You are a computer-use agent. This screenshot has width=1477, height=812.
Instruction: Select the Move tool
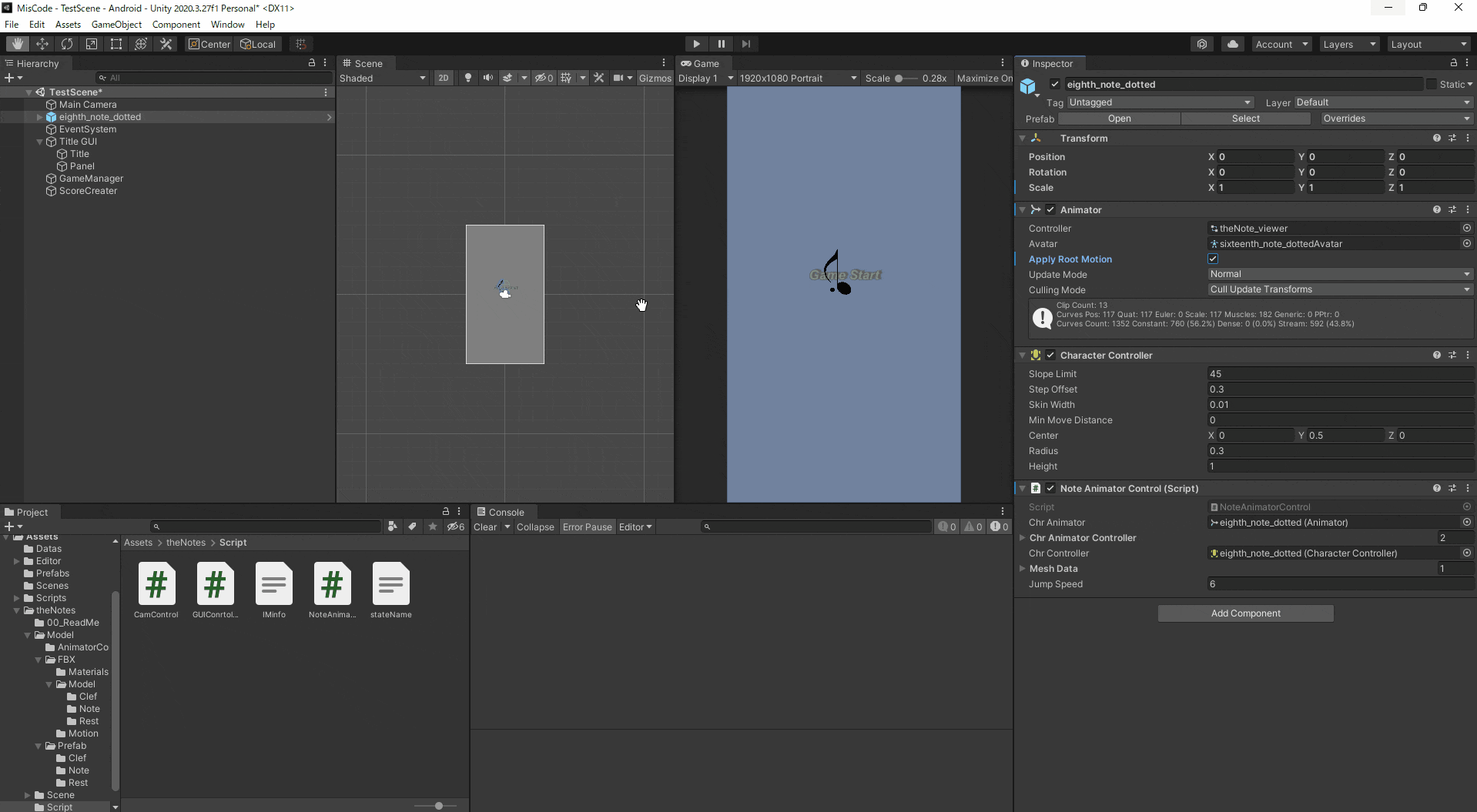coord(42,44)
